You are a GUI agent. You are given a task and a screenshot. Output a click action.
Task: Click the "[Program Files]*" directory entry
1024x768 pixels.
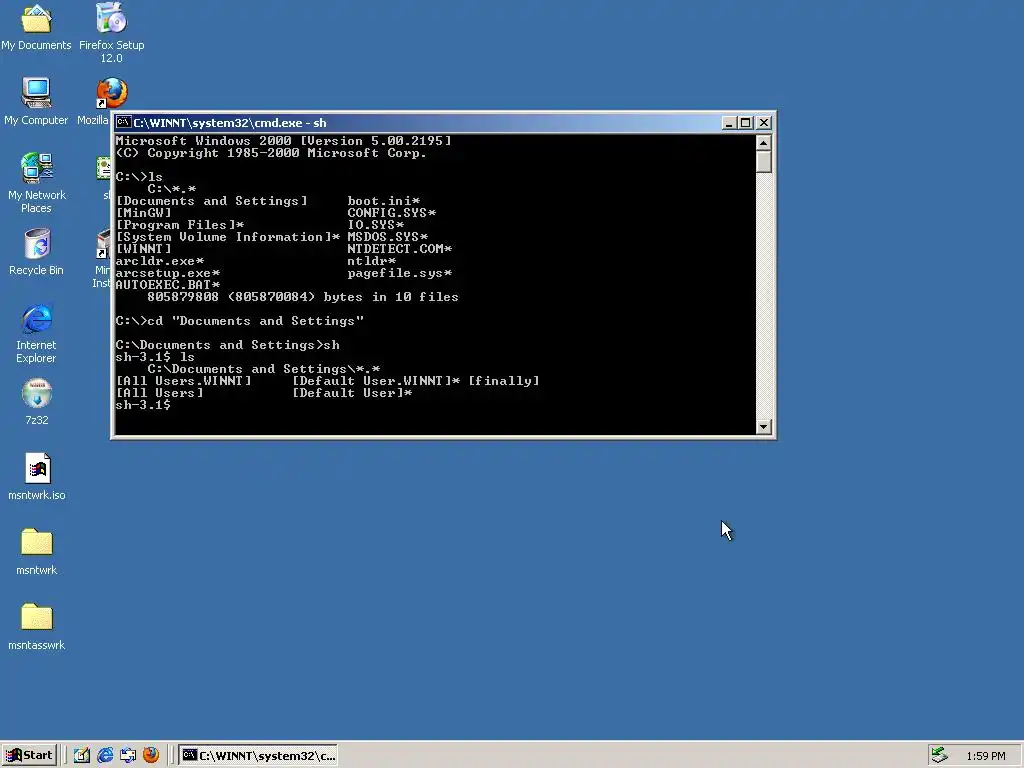point(180,225)
